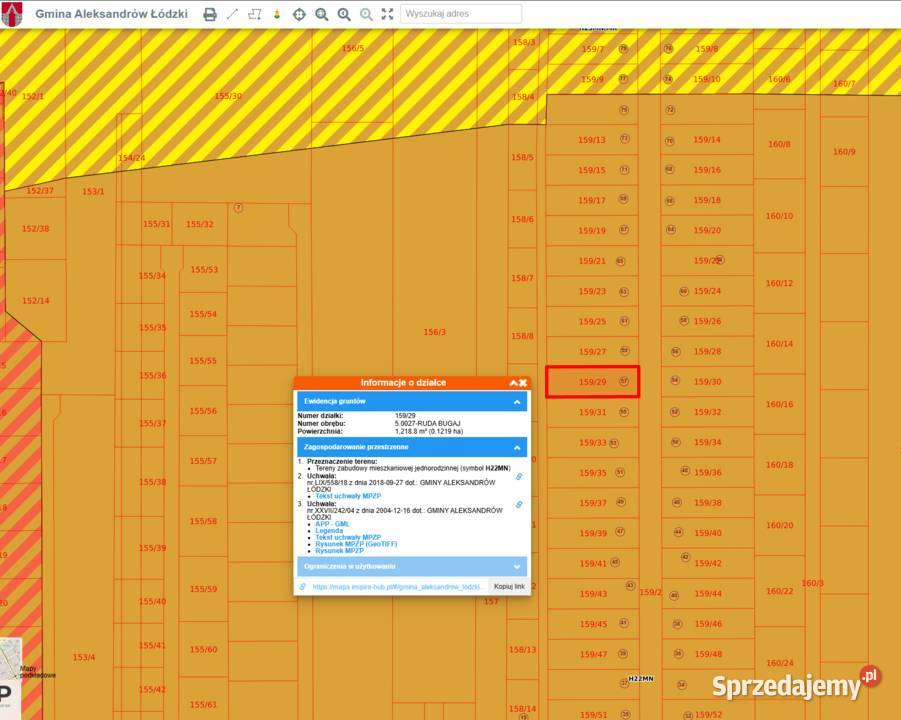The height and width of the screenshot is (720, 901).
Task: Open the APP - GML link
Action: coord(332,524)
